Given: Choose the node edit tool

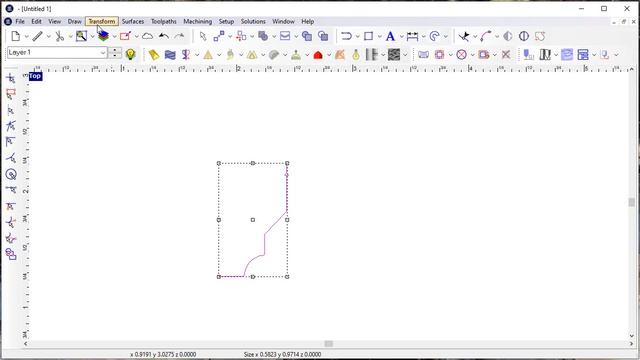Looking at the screenshot, I should [219, 36].
